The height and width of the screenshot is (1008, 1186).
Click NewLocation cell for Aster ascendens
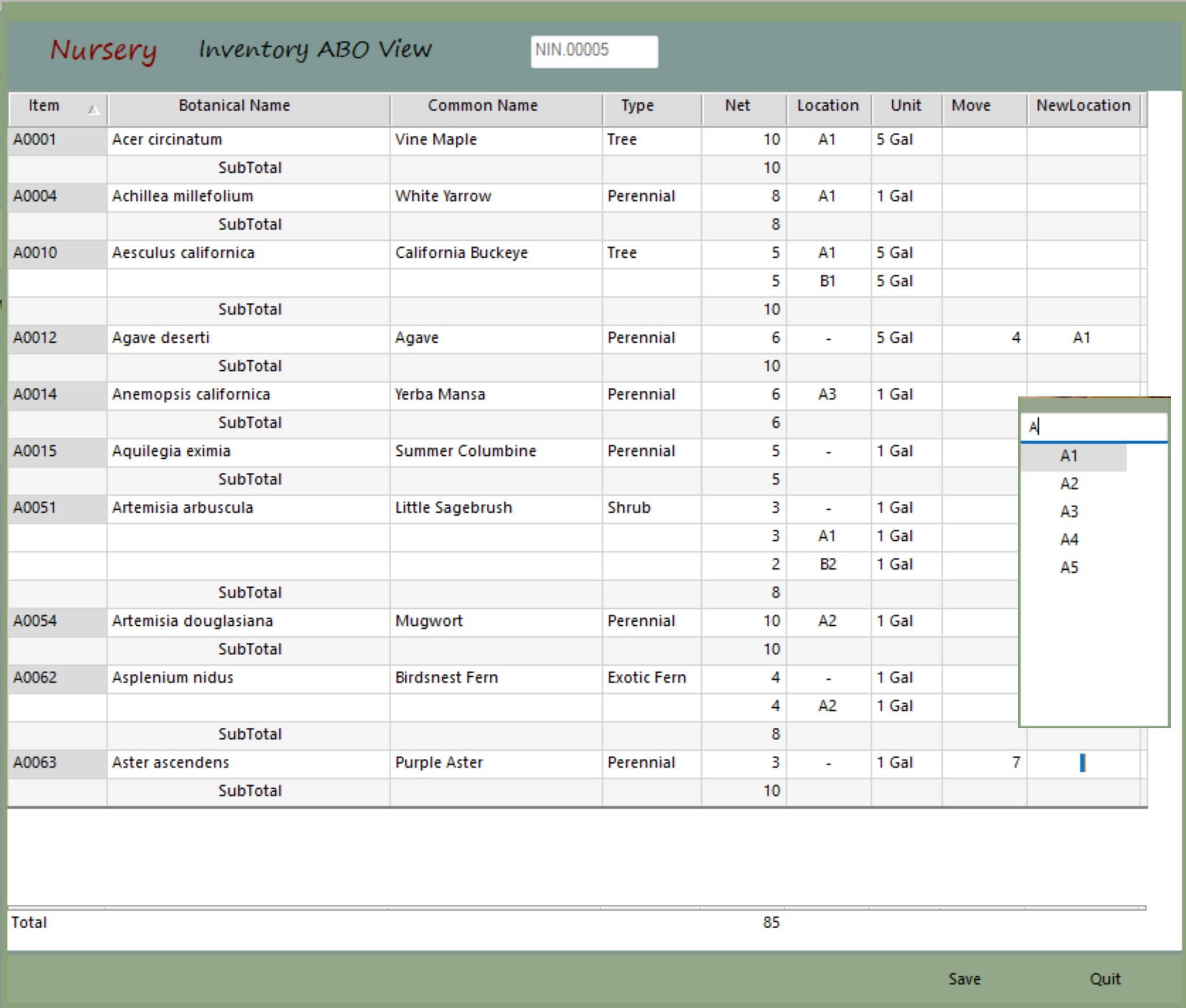tap(1082, 763)
